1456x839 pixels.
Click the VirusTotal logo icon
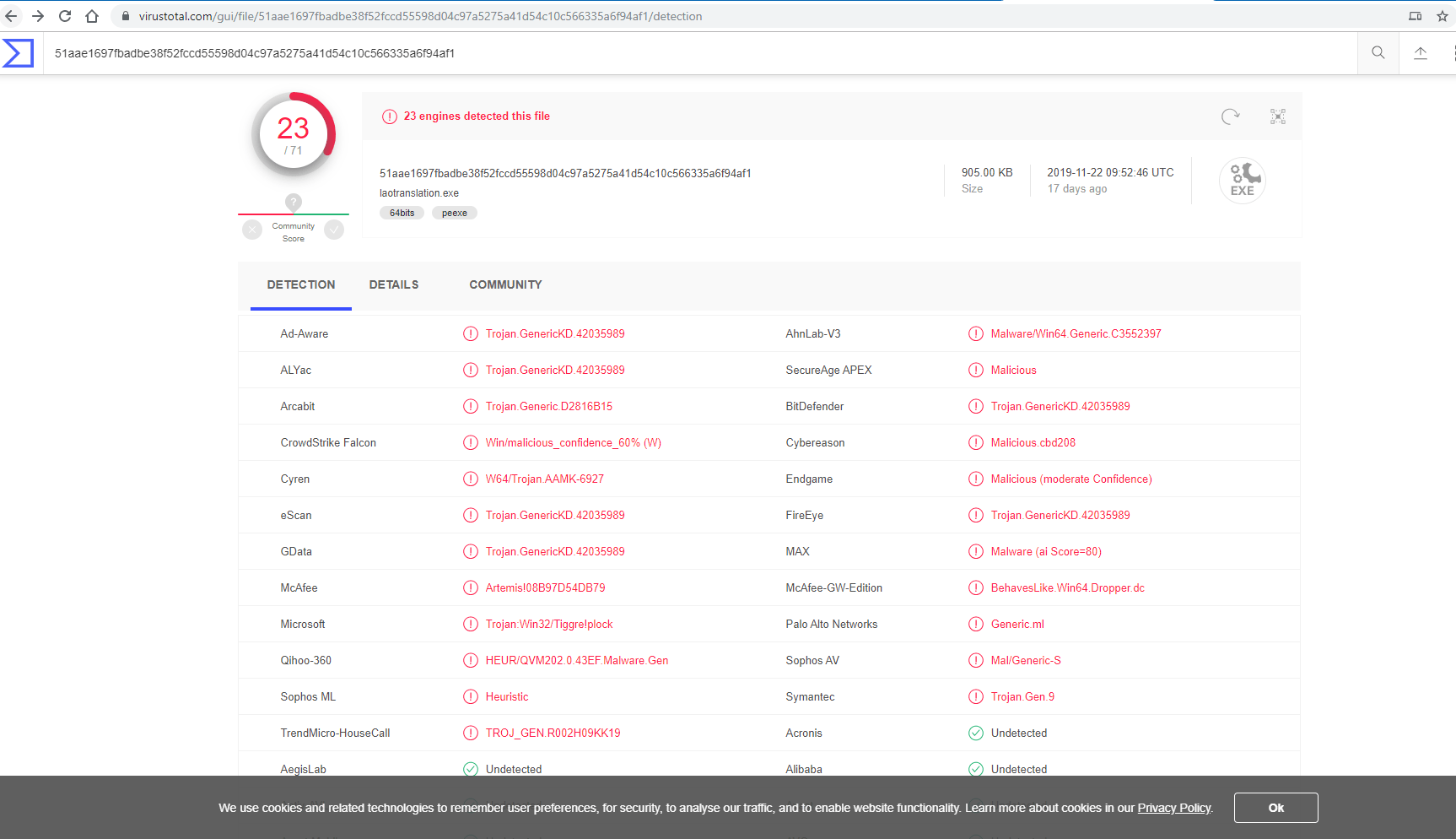click(18, 53)
